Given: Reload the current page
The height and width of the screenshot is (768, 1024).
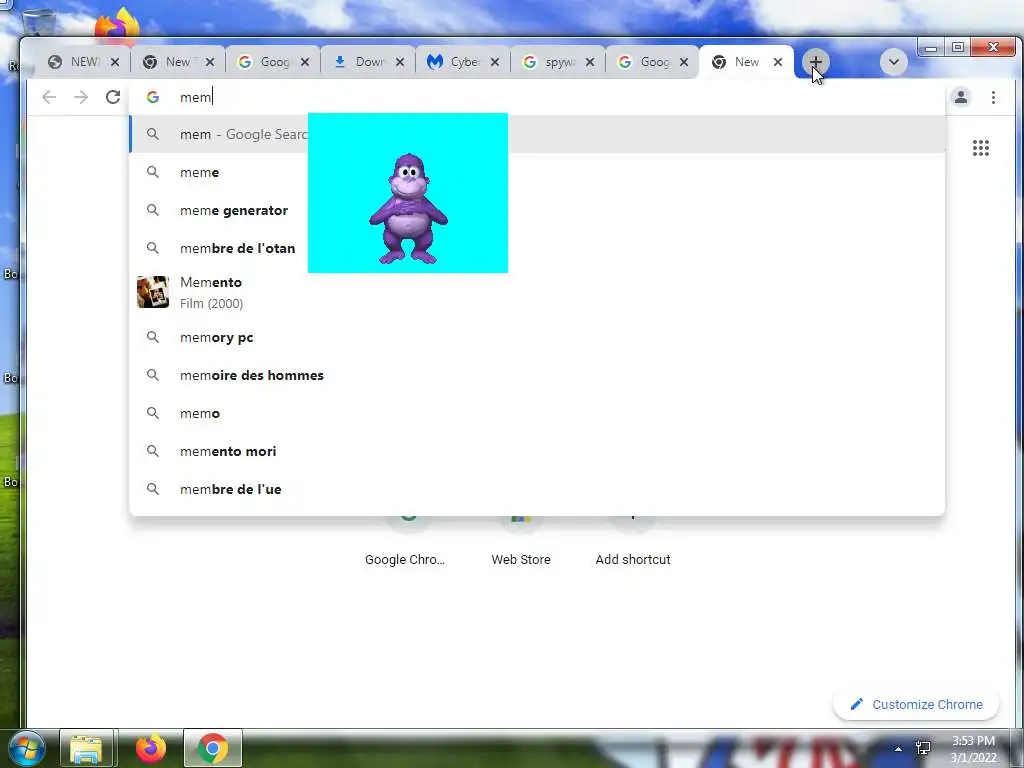Looking at the screenshot, I should (113, 97).
